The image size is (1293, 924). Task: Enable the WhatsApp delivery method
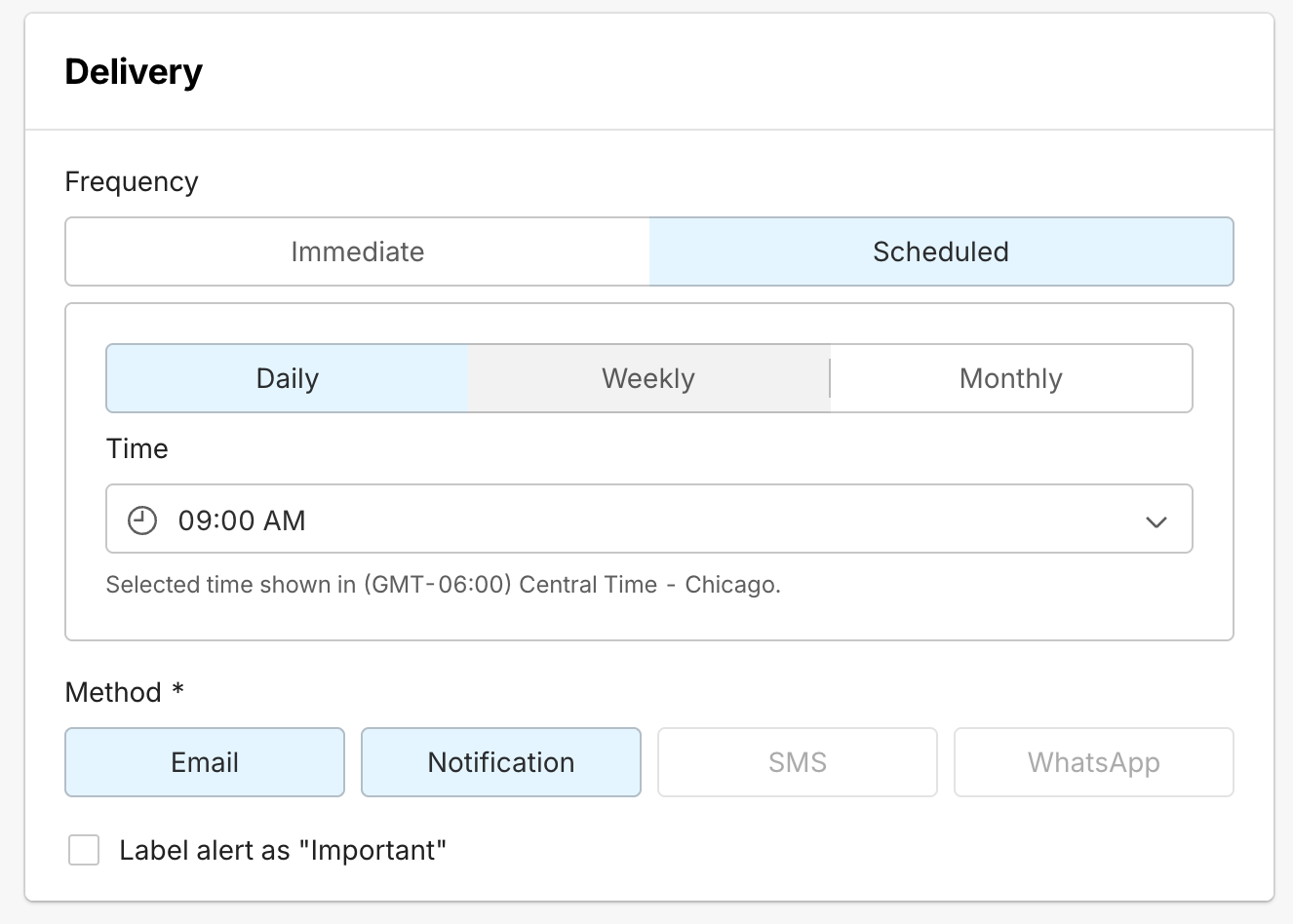(x=1093, y=762)
